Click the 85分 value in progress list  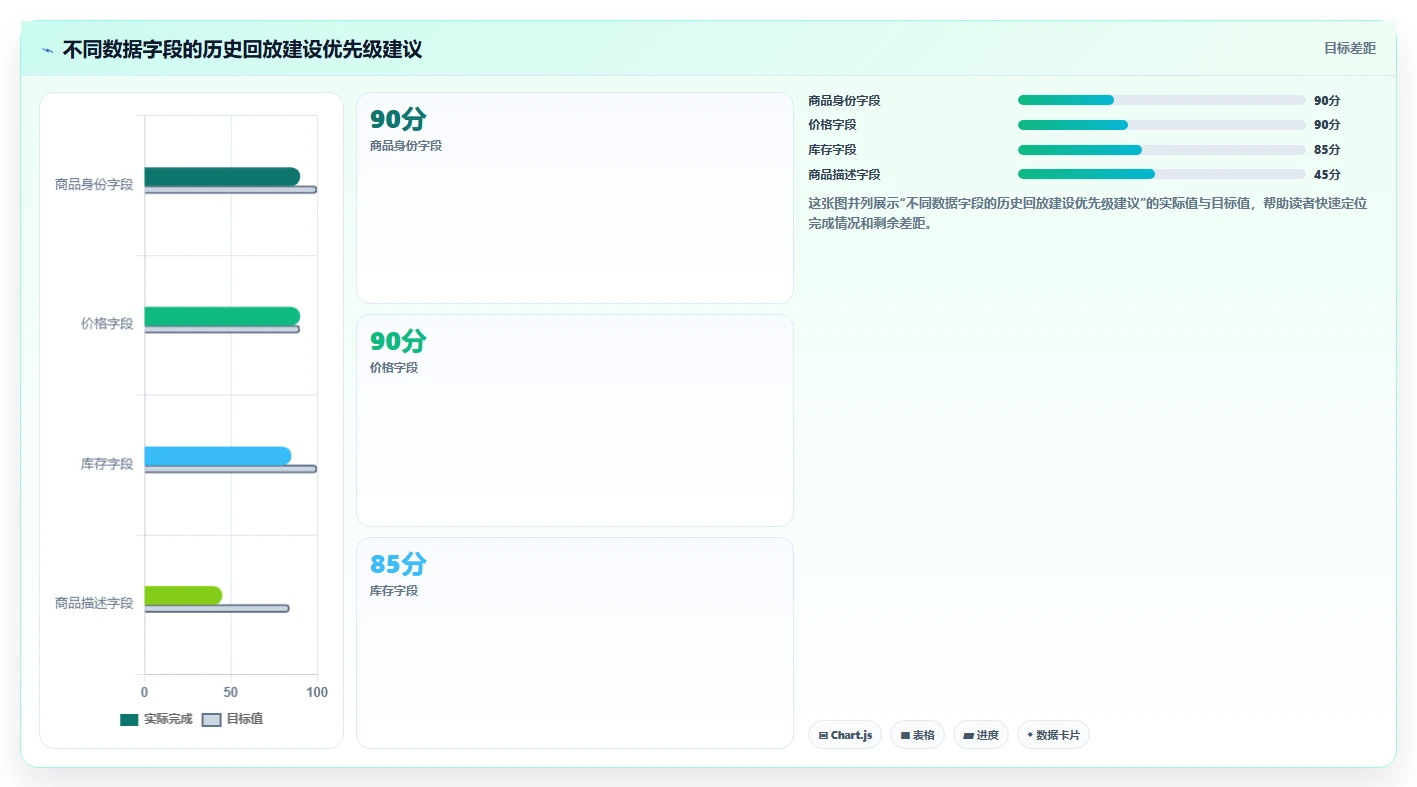click(x=1327, y=150)
